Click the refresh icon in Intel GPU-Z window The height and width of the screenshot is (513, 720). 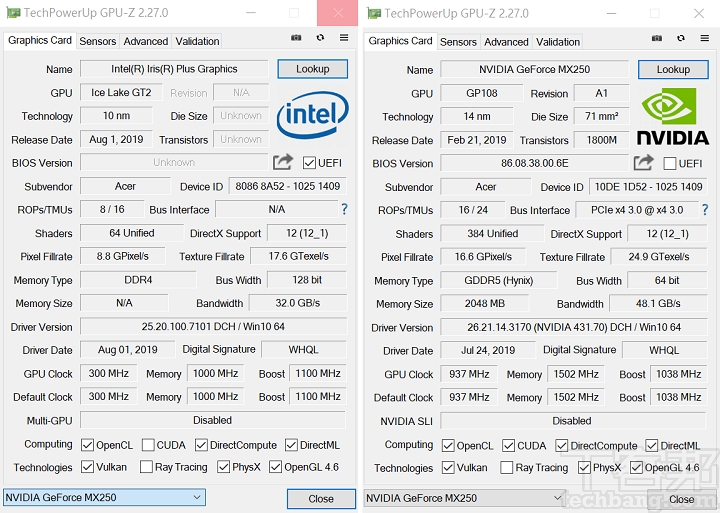pyautogui.click(x=321, y=38)
